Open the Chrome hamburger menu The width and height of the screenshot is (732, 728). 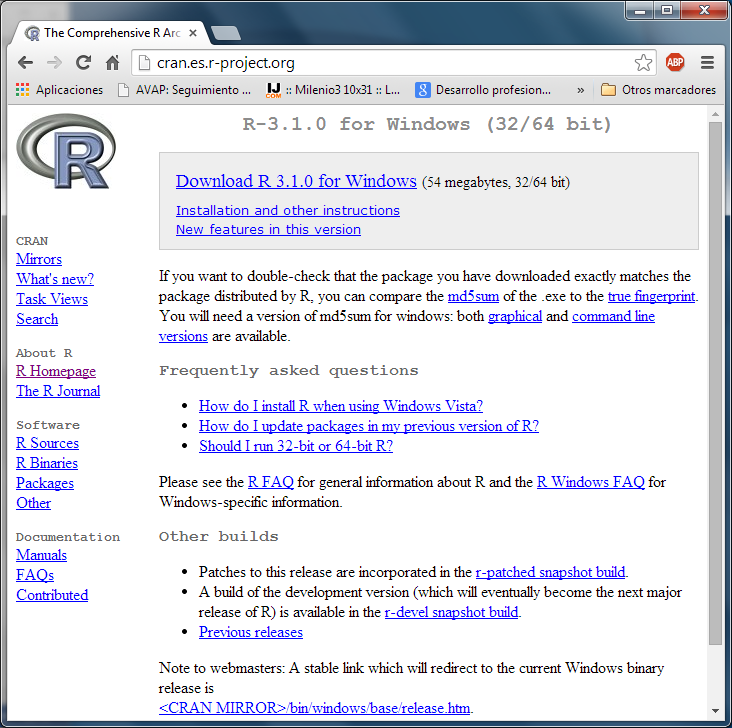707,63
